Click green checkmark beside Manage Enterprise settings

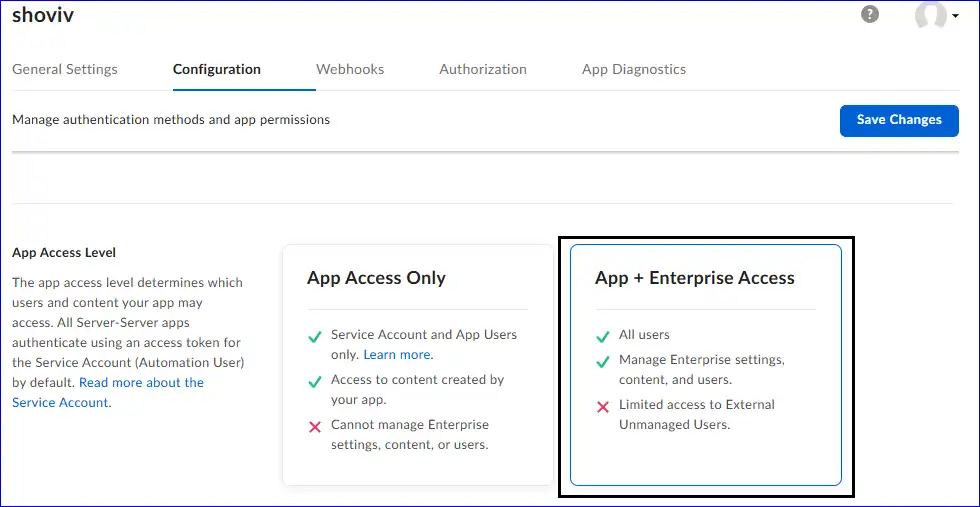pos(603,361)
